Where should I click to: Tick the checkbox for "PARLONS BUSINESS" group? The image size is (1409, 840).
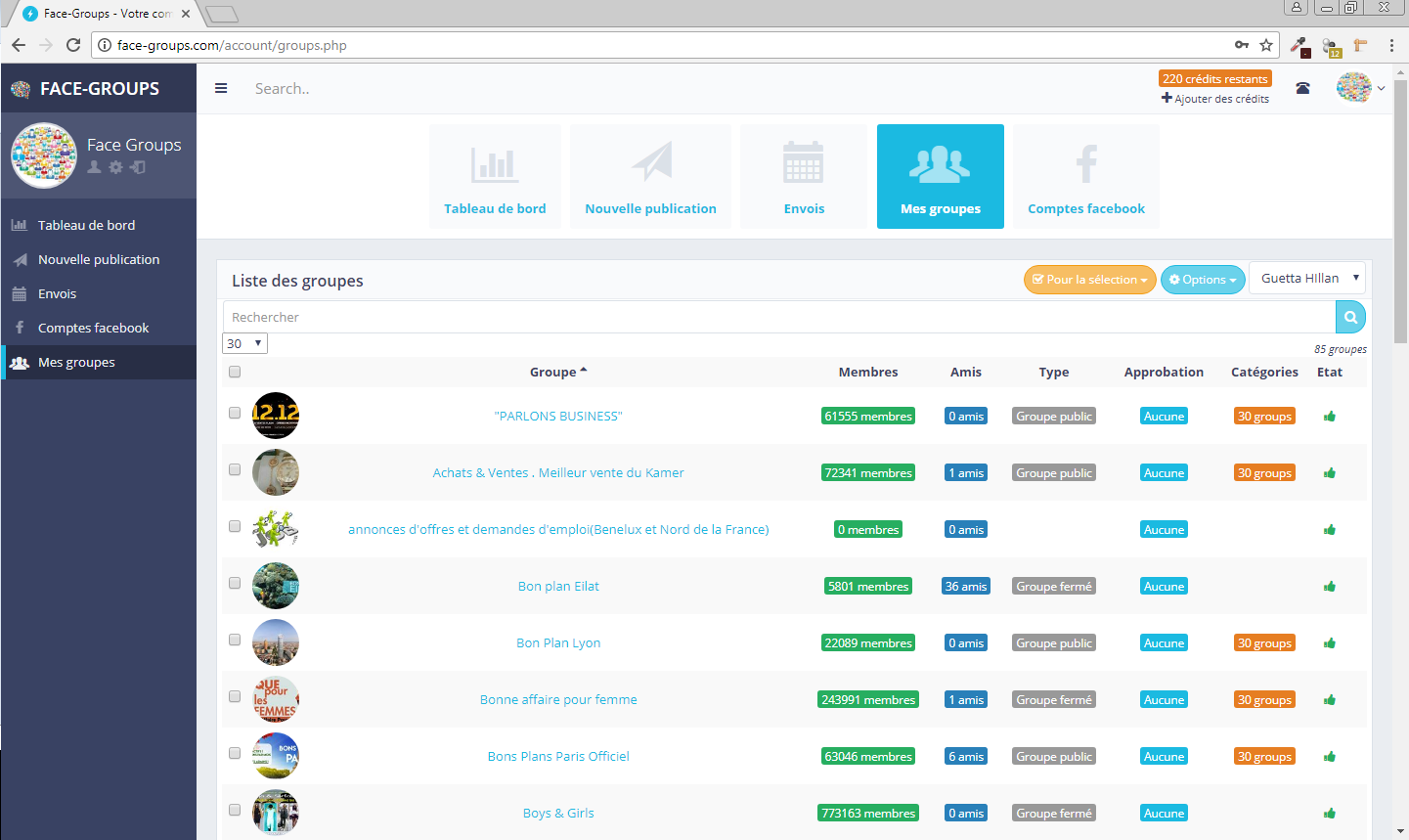coord(235,413)
